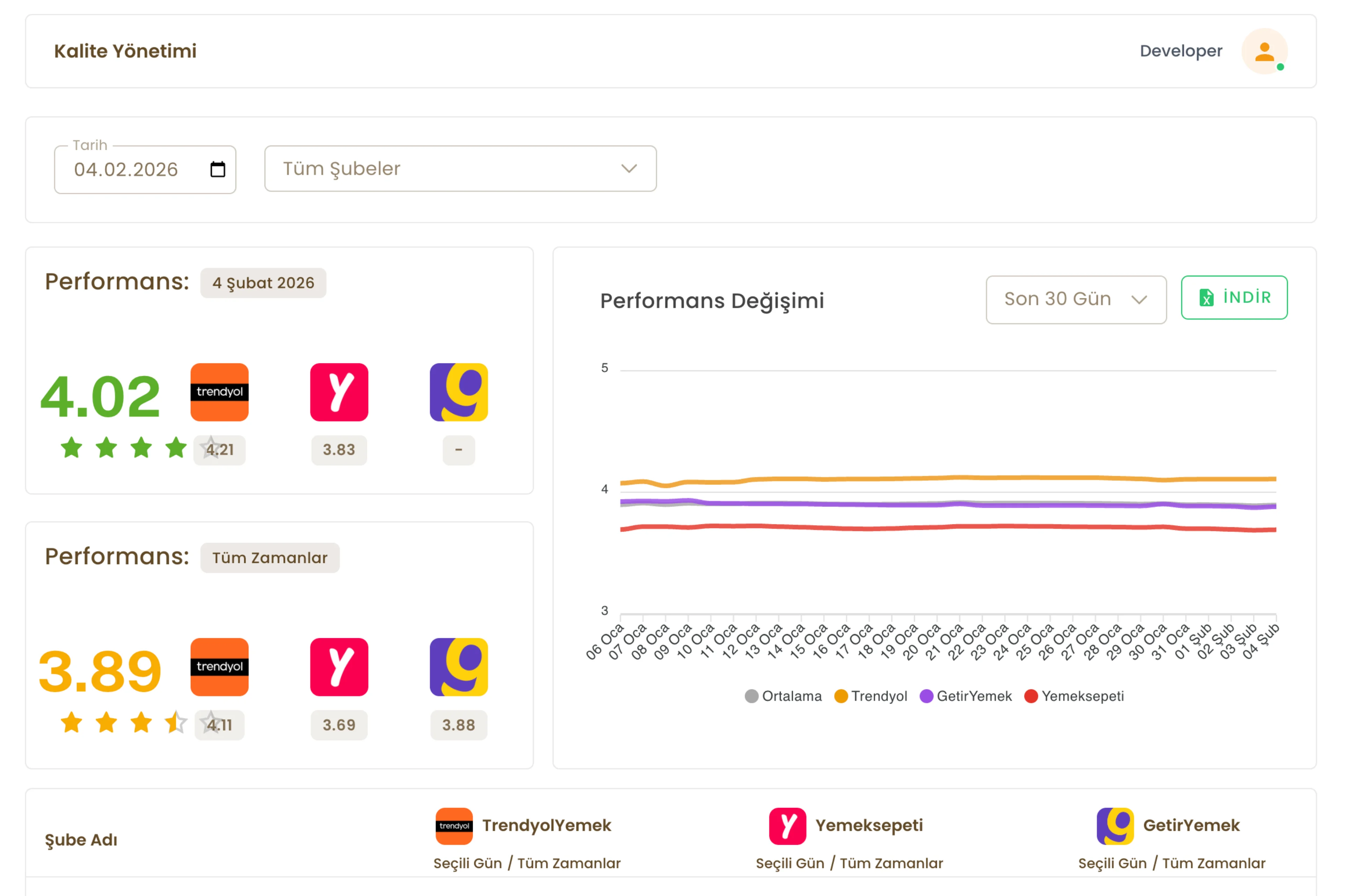Screen dimensions: 1345x896
Task: Open the Tüm Şubeler branch dropdown
Action: coord(460,169)
